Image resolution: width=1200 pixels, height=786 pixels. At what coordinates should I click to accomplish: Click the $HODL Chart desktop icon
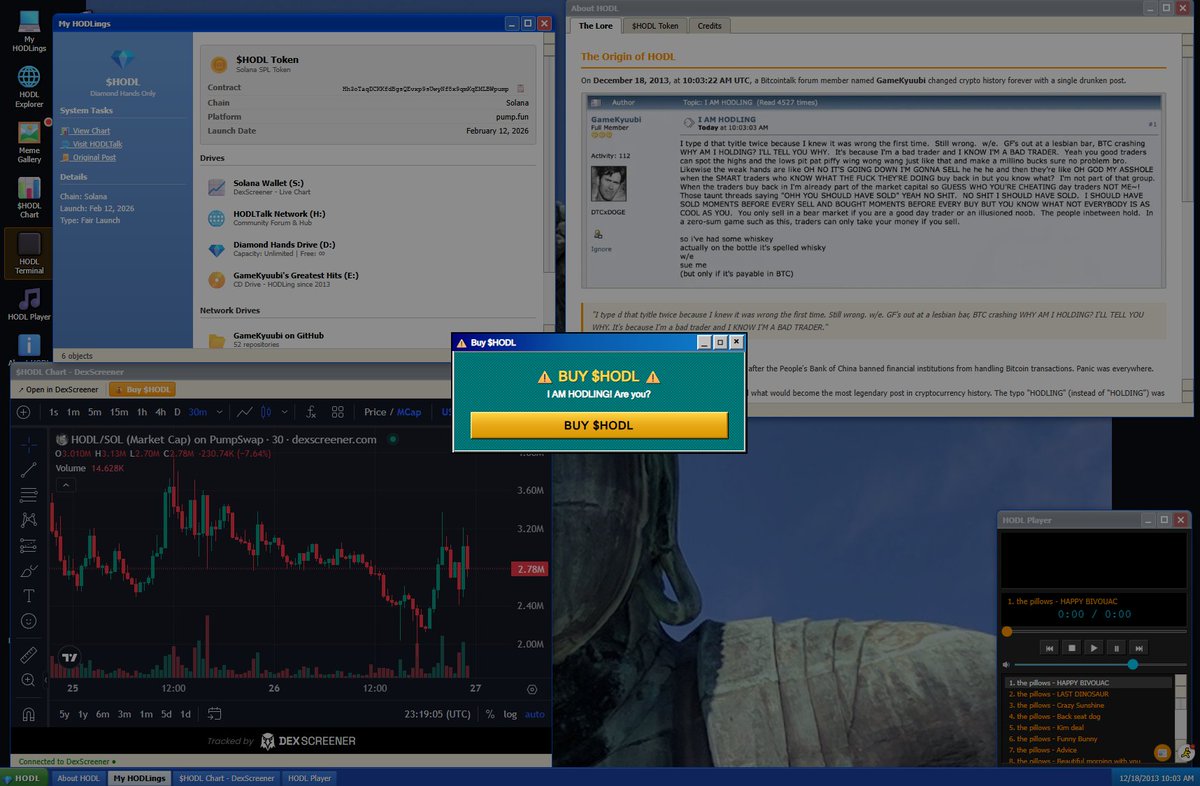coord(29,196)
